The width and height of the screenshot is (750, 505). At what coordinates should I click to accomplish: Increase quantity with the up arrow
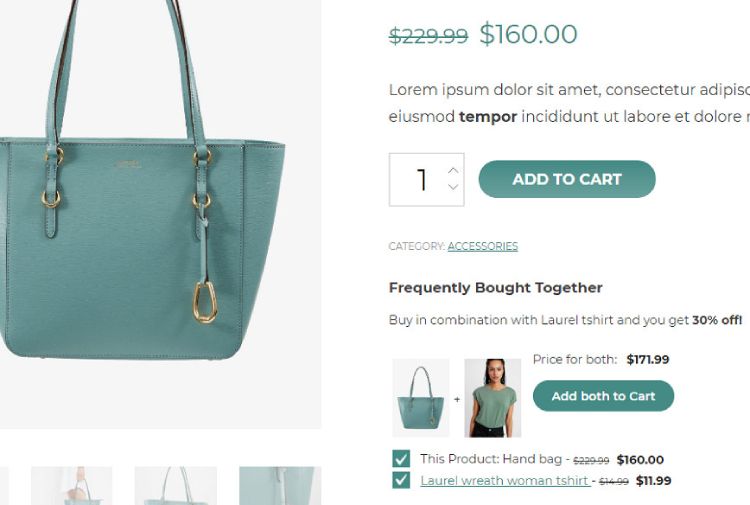point(453,170)
